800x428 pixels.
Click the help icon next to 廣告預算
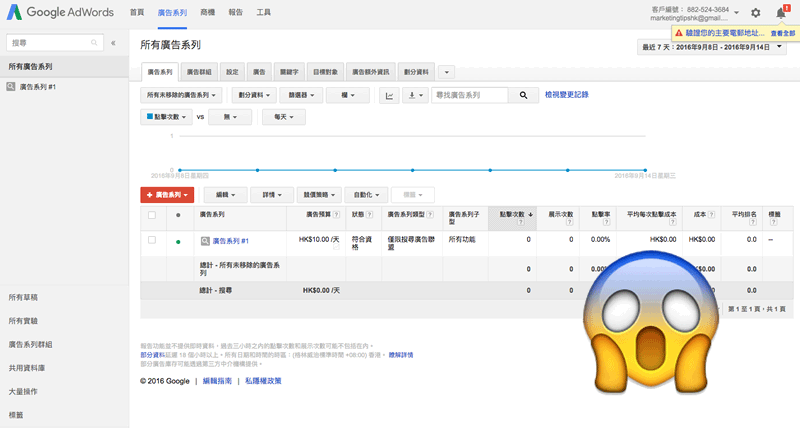[x=336, y=215]
